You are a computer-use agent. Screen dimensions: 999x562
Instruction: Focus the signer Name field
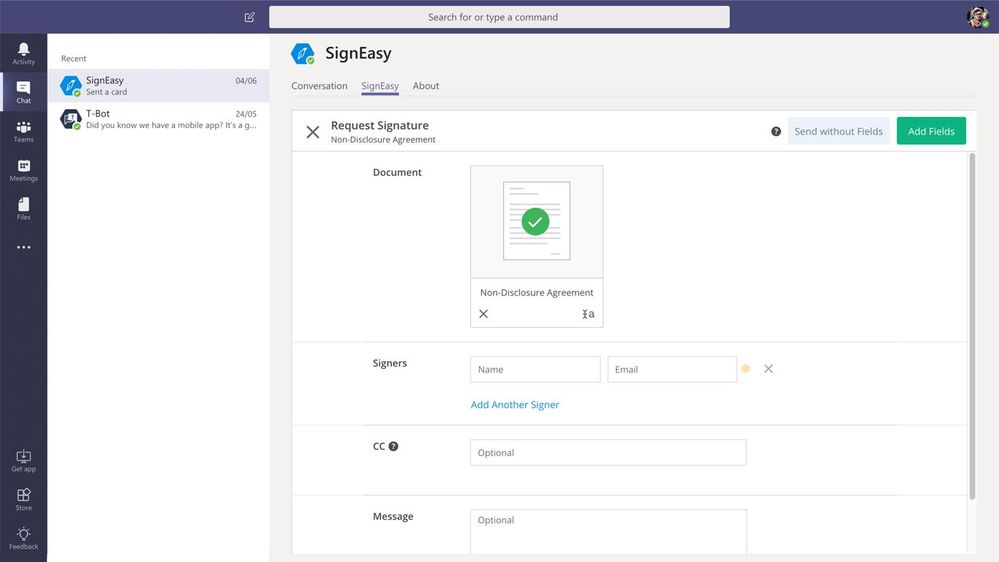pos(535,370)
